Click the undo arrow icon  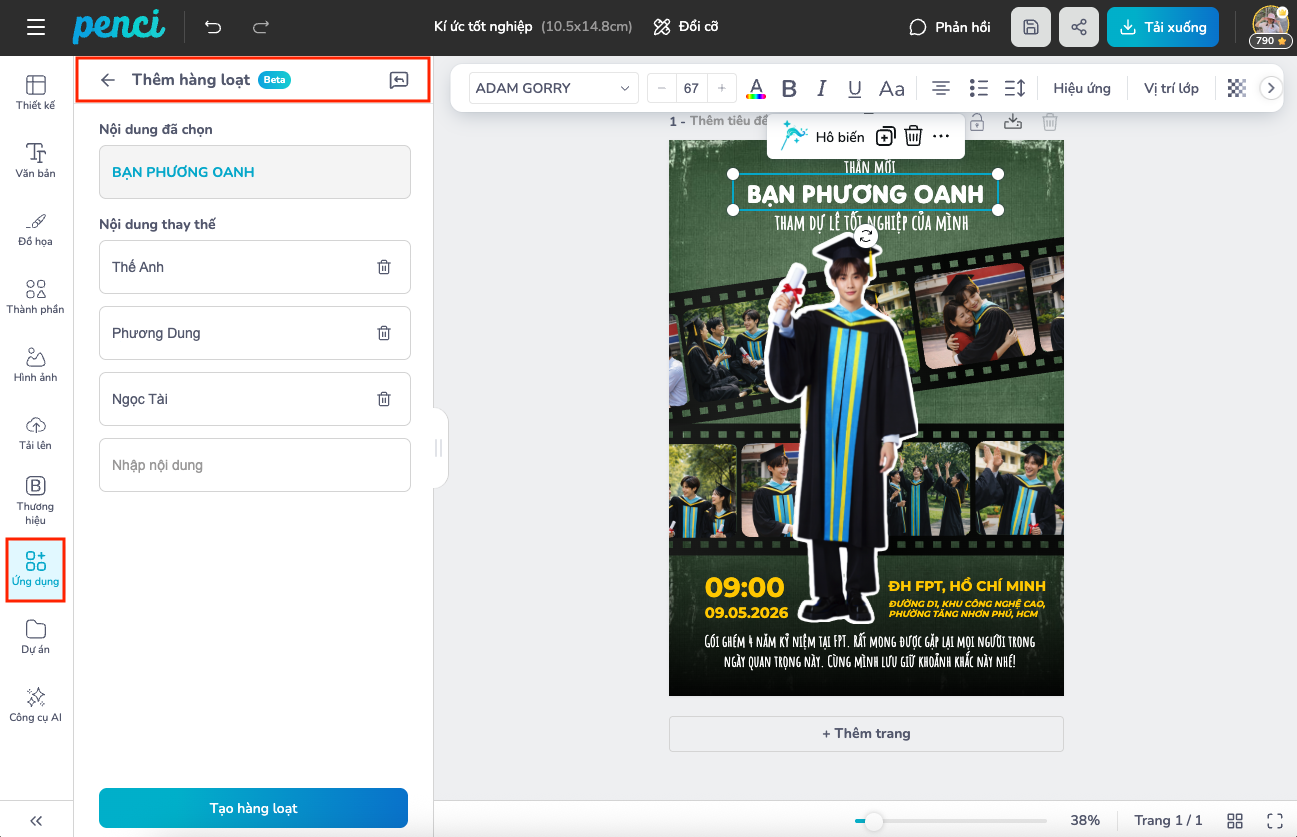pos(213,27)
